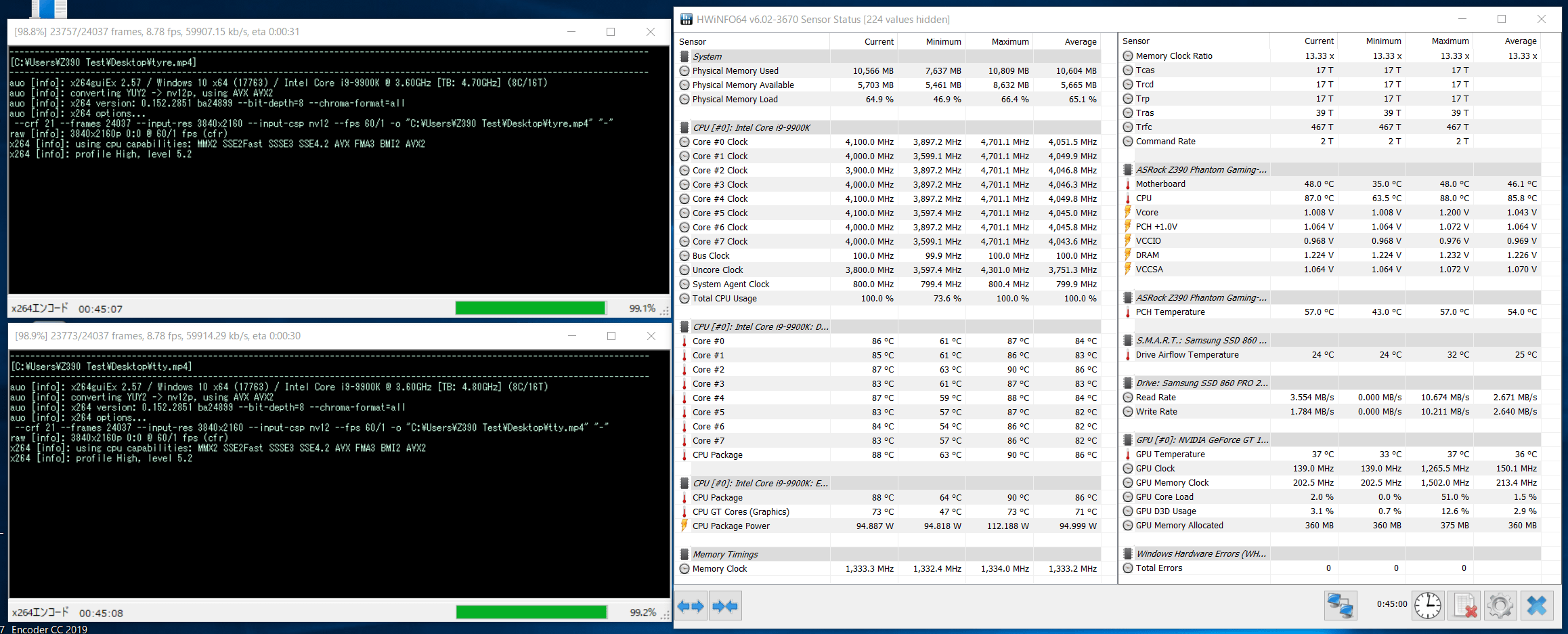Select the CPU [#0]: Intel Core i9-9900K header row
This screenshot has height=634, width=1568.
[x=889, y=127]
